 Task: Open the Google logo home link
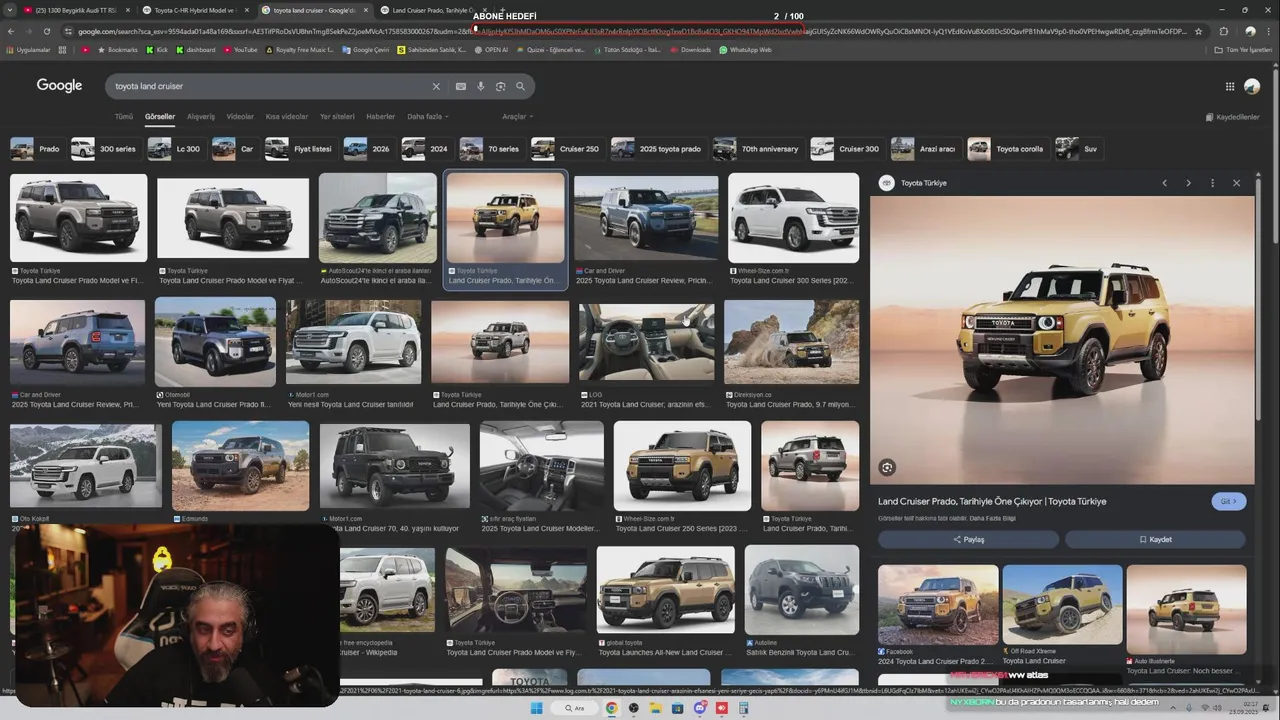59,86
